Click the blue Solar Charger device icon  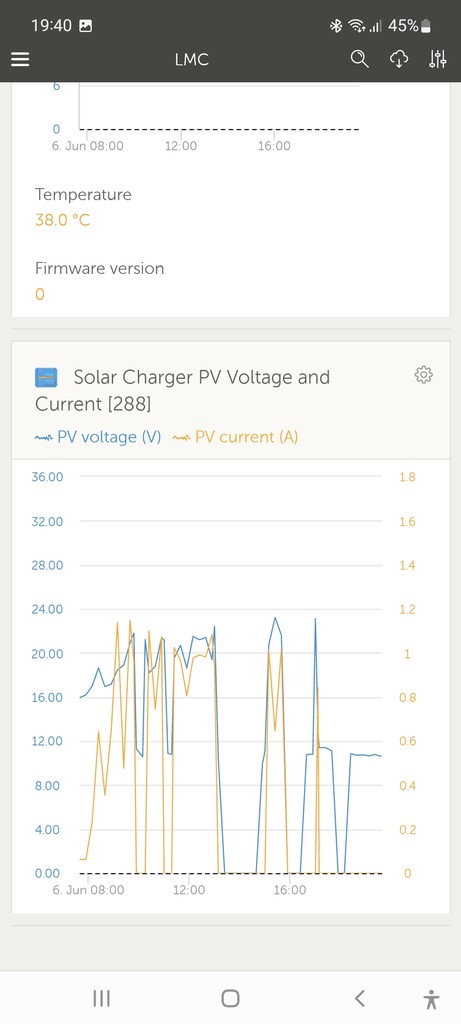tap(46, 377)
